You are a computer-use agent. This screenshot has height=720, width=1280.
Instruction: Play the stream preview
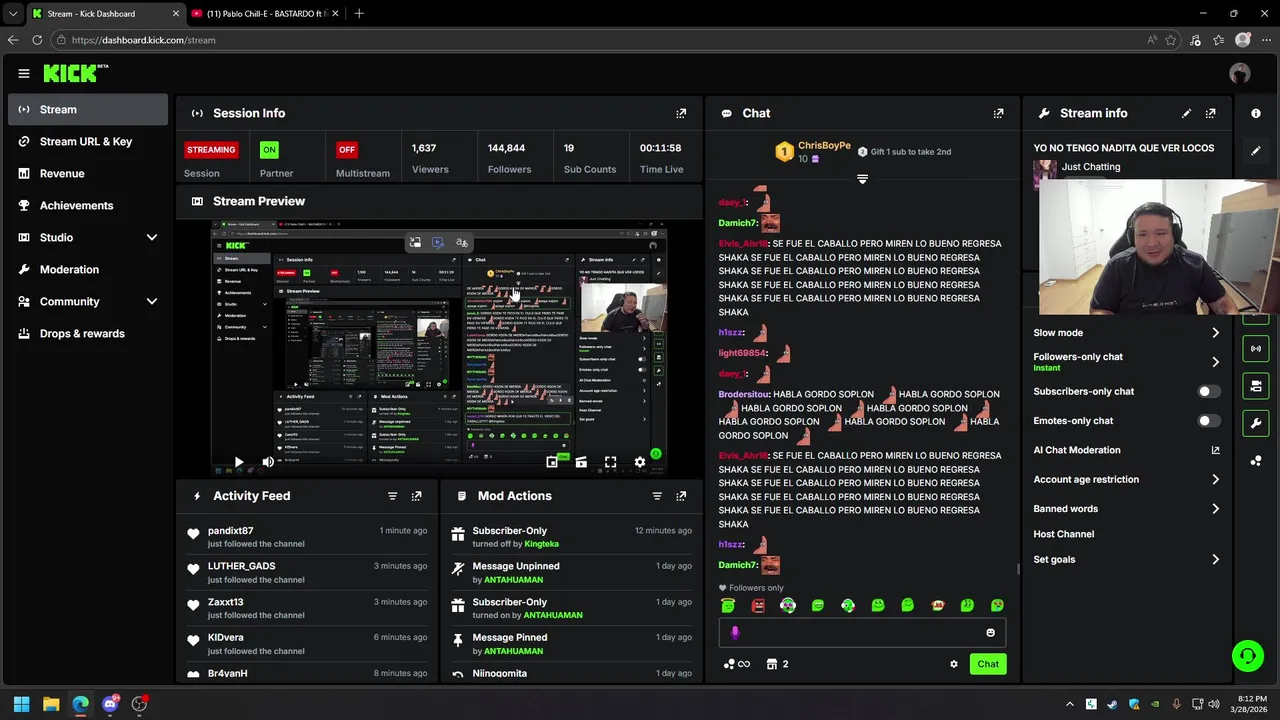pyautogui.click(x=238, y=462)
